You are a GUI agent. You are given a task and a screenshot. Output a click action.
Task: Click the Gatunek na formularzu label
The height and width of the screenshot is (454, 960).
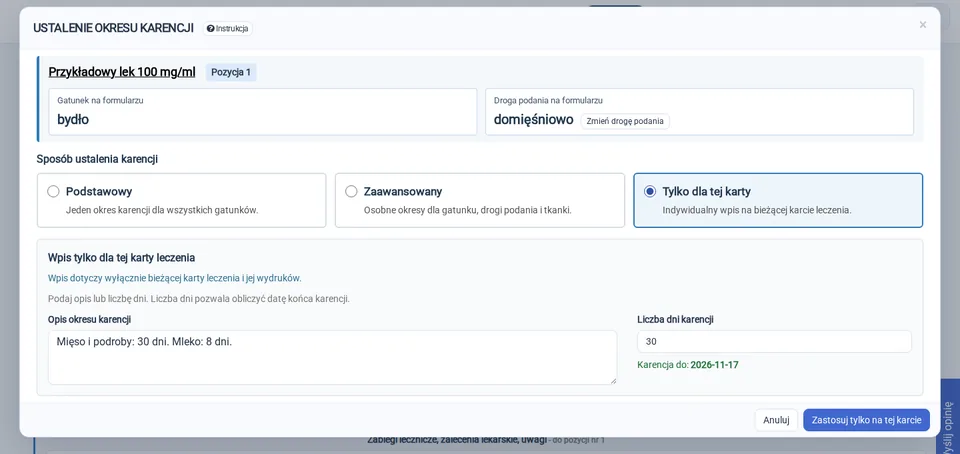coord(100,100)
